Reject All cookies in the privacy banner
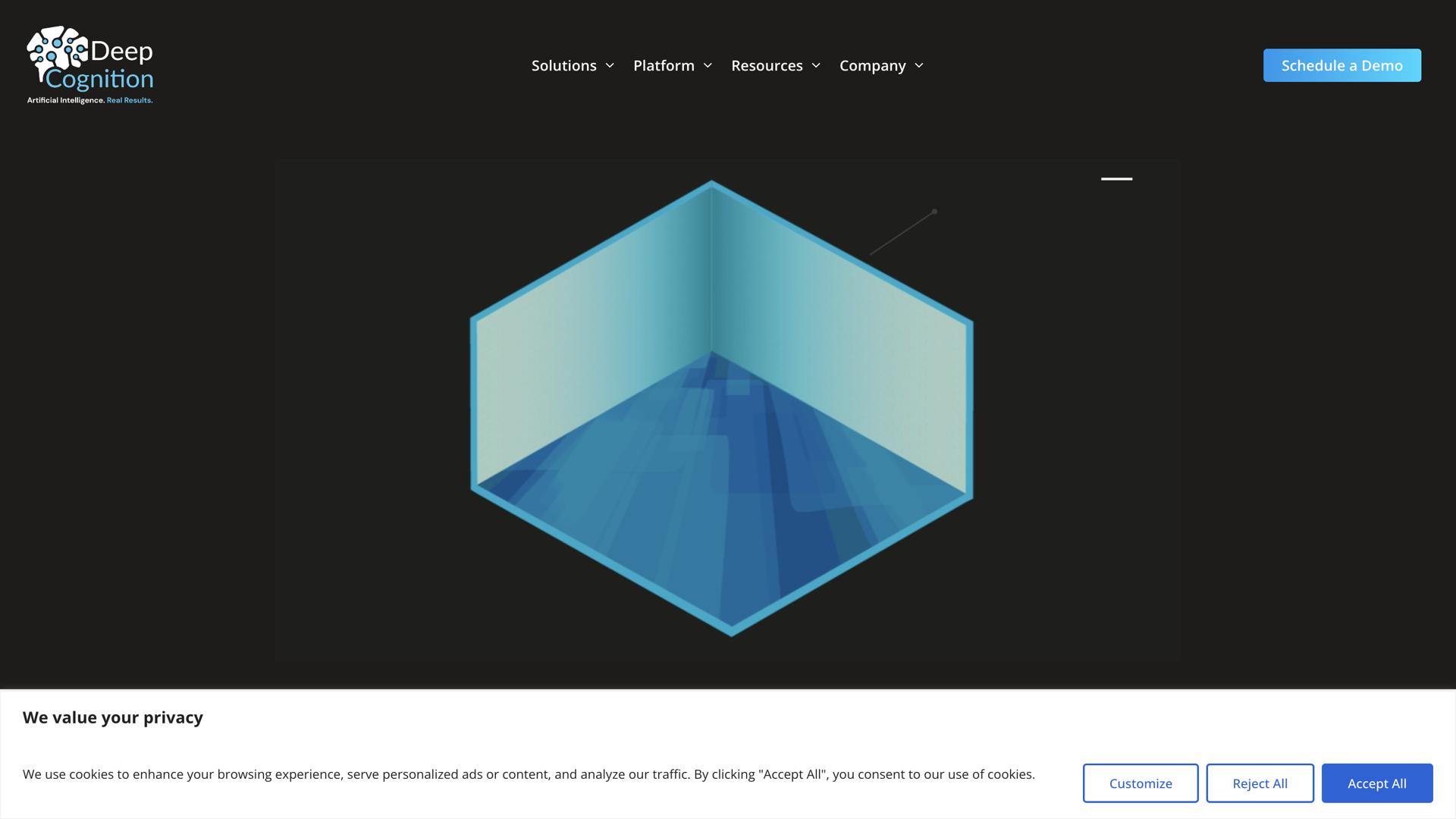 [x=1260, y=783]
